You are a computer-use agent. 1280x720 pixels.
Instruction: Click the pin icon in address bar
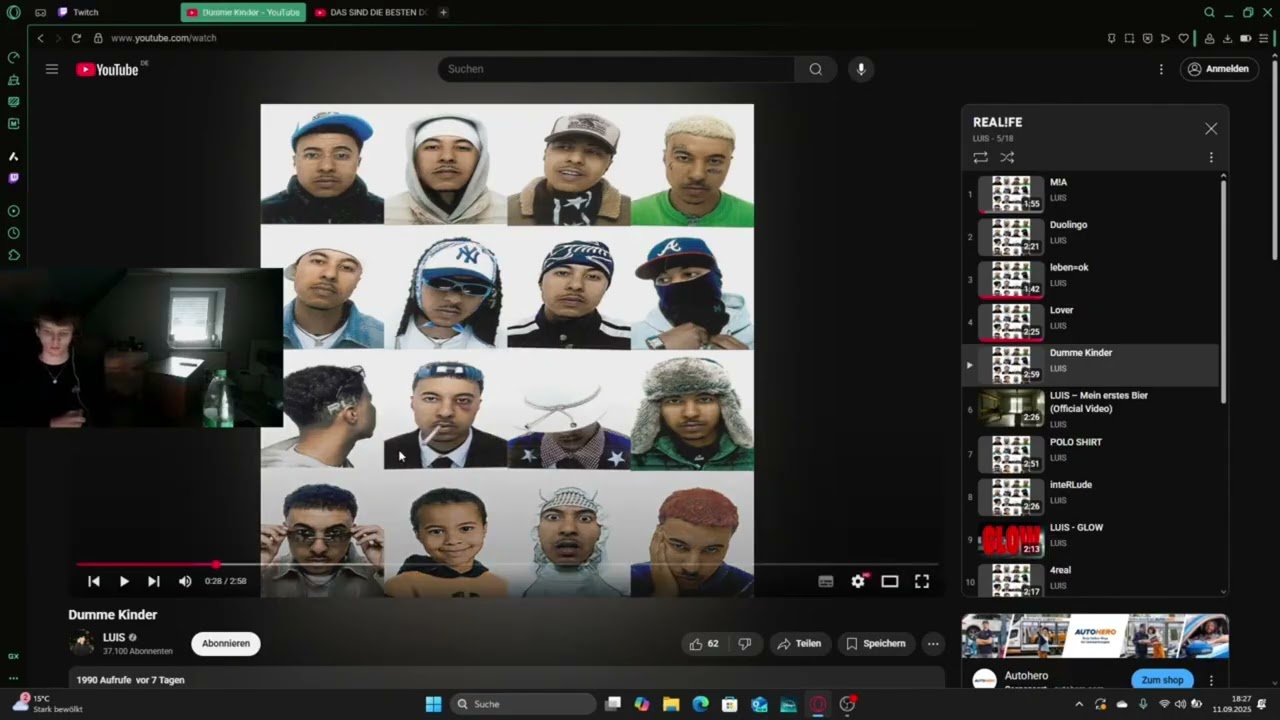click(x=1111, y=38)
